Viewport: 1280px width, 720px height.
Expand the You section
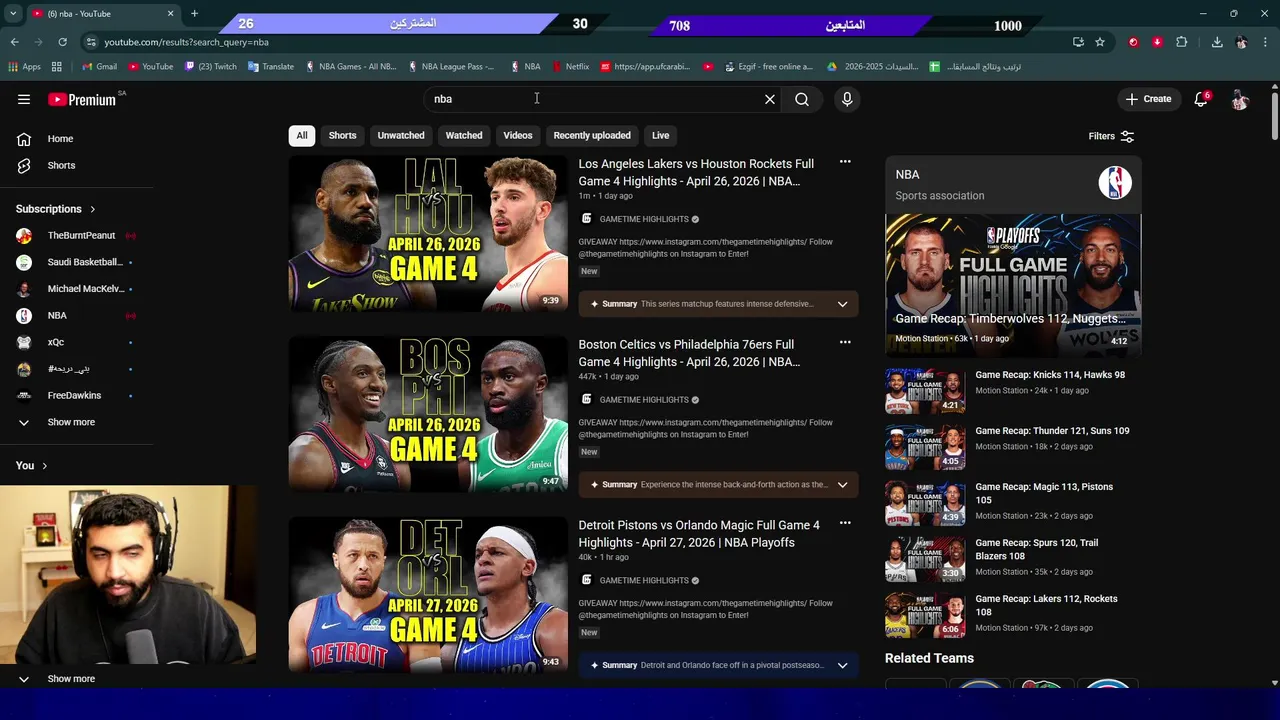(32, 465)
